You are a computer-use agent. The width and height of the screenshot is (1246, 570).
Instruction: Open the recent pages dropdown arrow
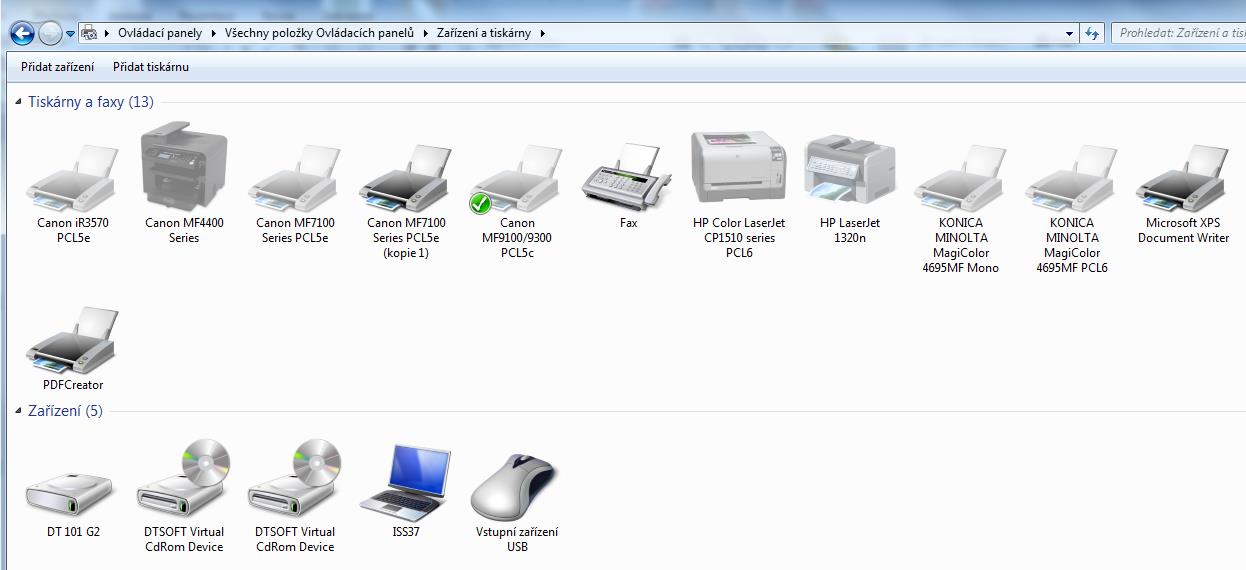[71, 33]
